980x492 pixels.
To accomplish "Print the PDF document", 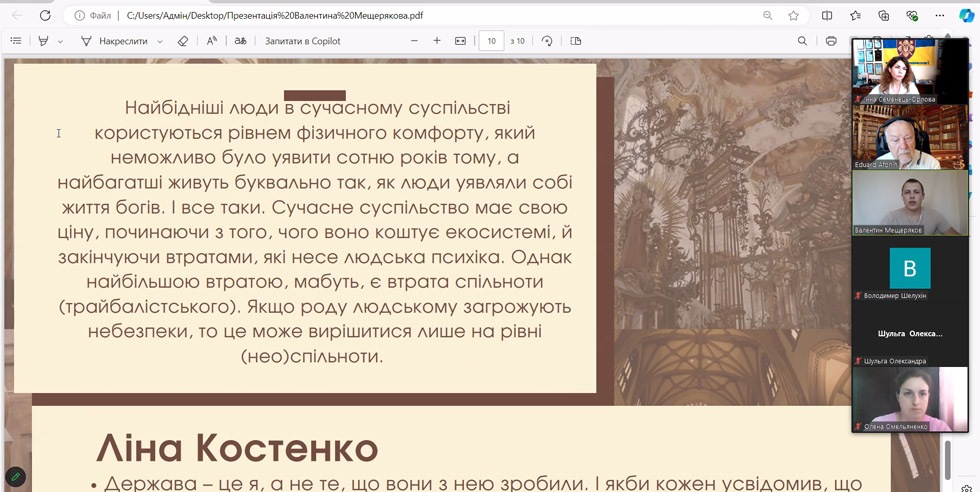I will click(x=831, y=41).
